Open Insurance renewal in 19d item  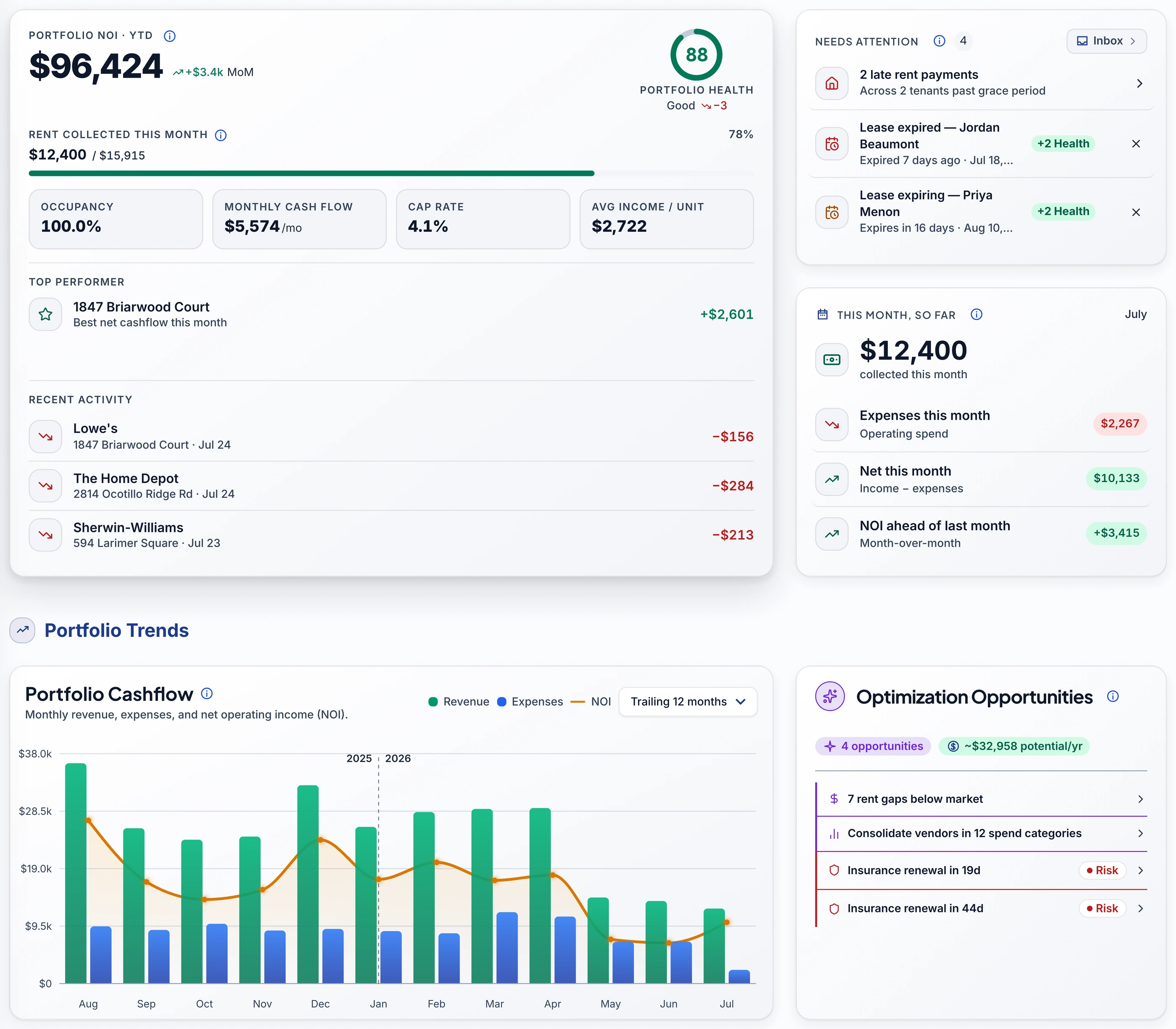(982, 871)
